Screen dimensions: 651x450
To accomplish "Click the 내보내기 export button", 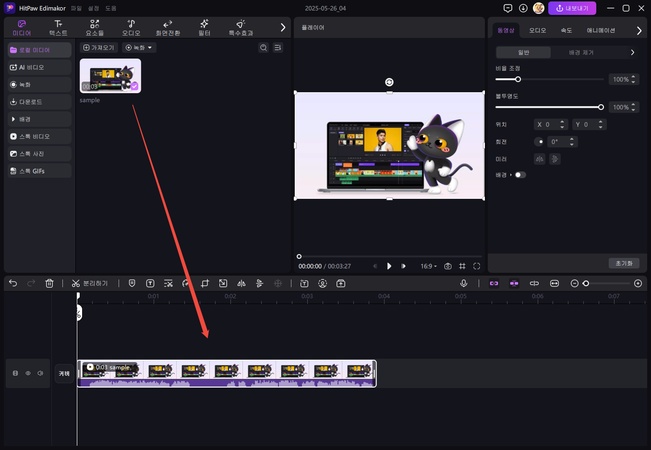I will point(573,8).
